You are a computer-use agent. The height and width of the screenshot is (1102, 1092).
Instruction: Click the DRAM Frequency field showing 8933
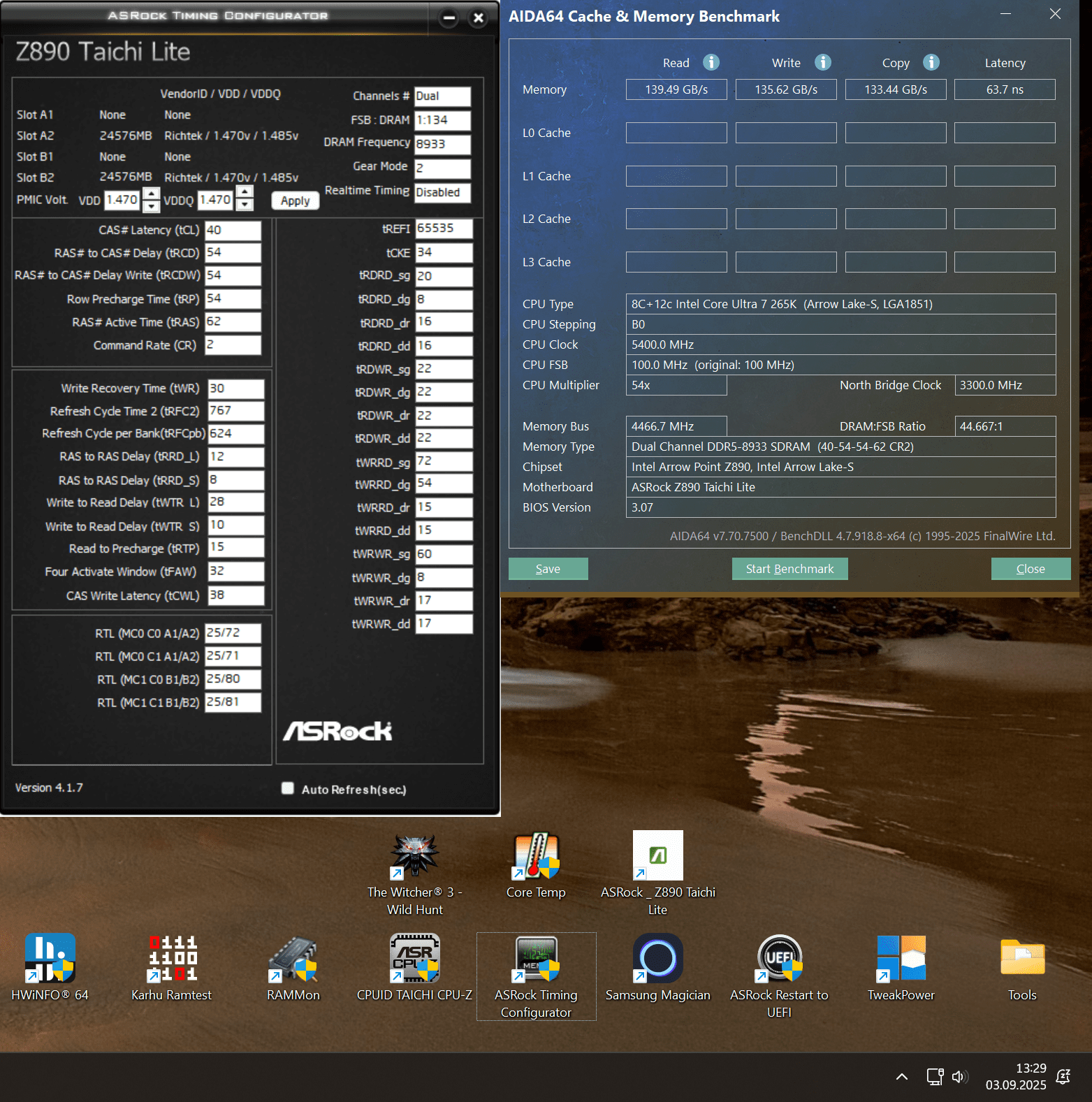(x=443, y=144)
